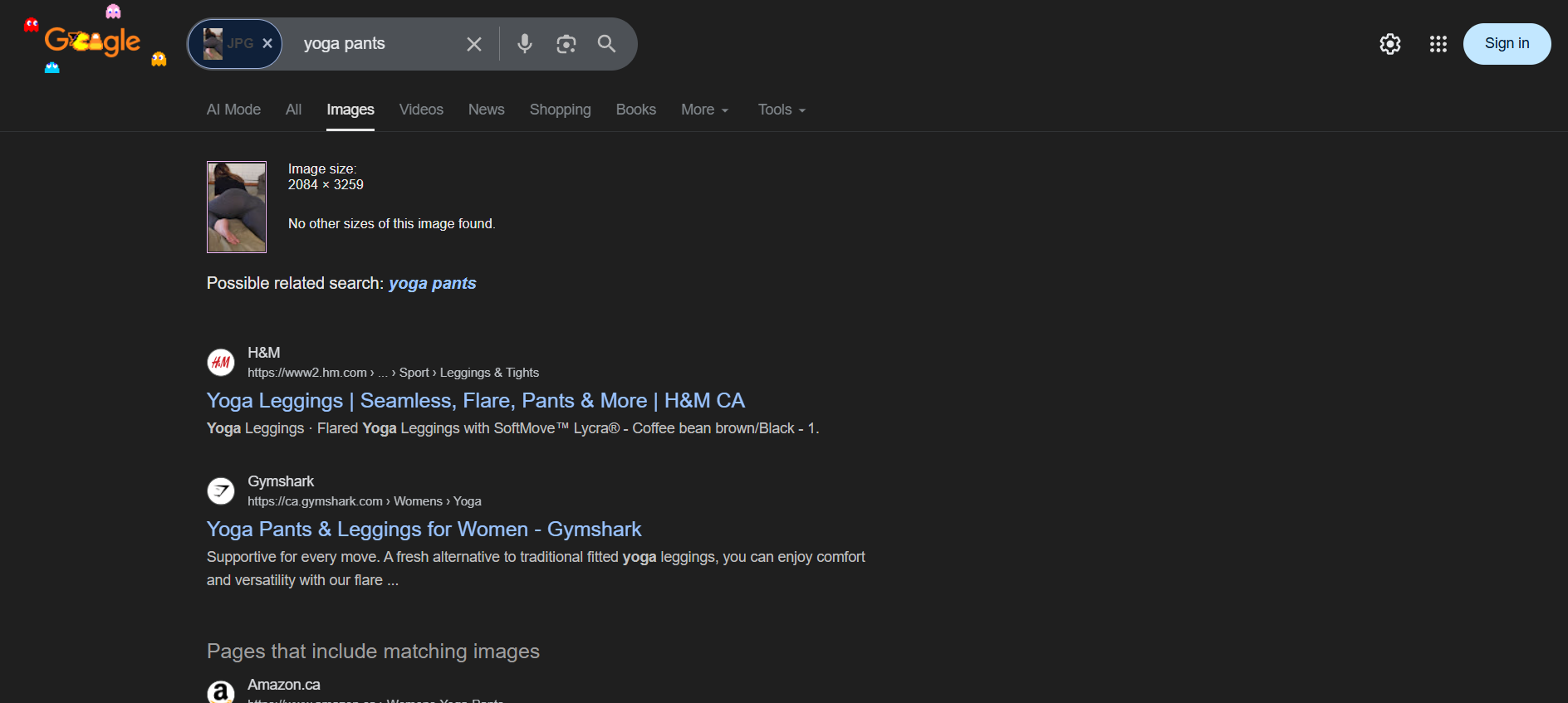Open Google settings gear

point(1390,44)
